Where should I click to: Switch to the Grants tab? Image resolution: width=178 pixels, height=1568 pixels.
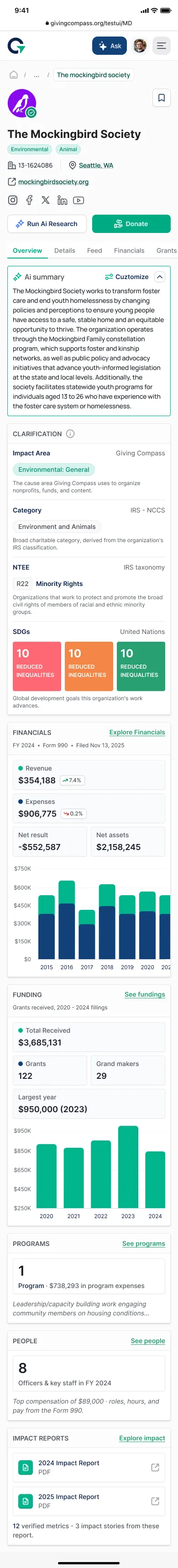(x=167, y=251)
